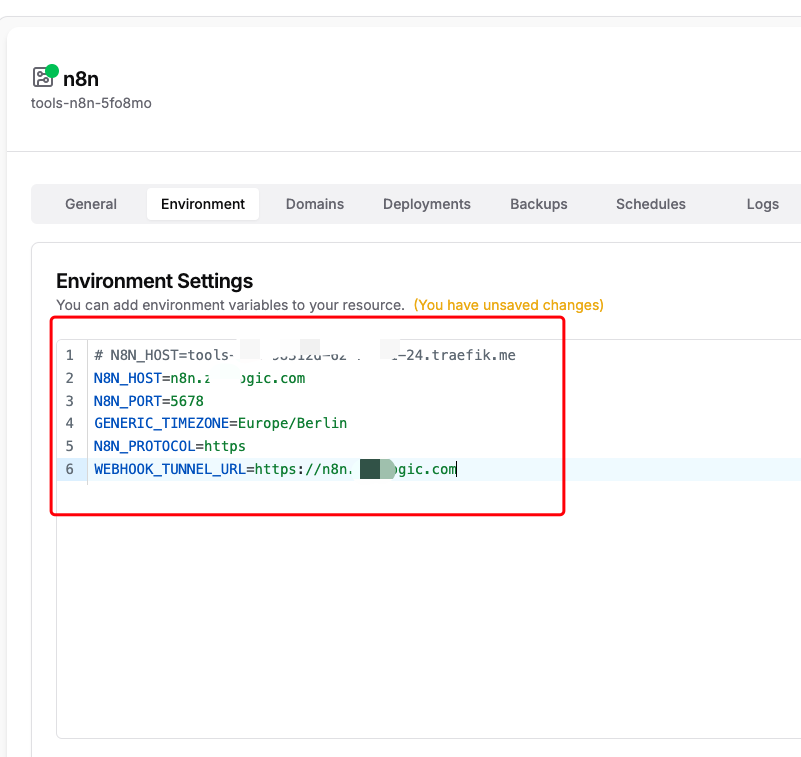Select the Environment tab
Screen dimensions: 801x757
[203, 204]
